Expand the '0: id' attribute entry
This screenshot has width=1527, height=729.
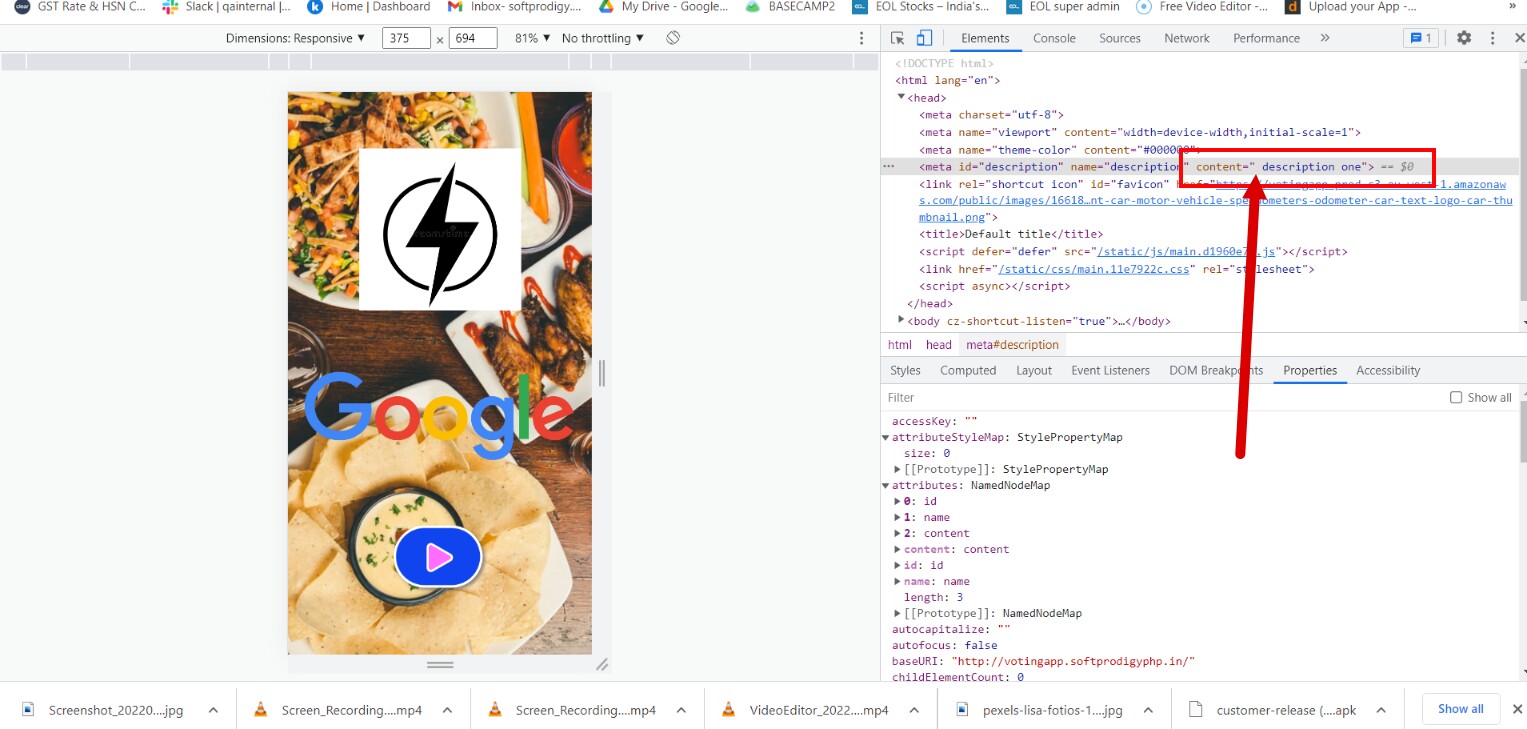click(897, 501)
